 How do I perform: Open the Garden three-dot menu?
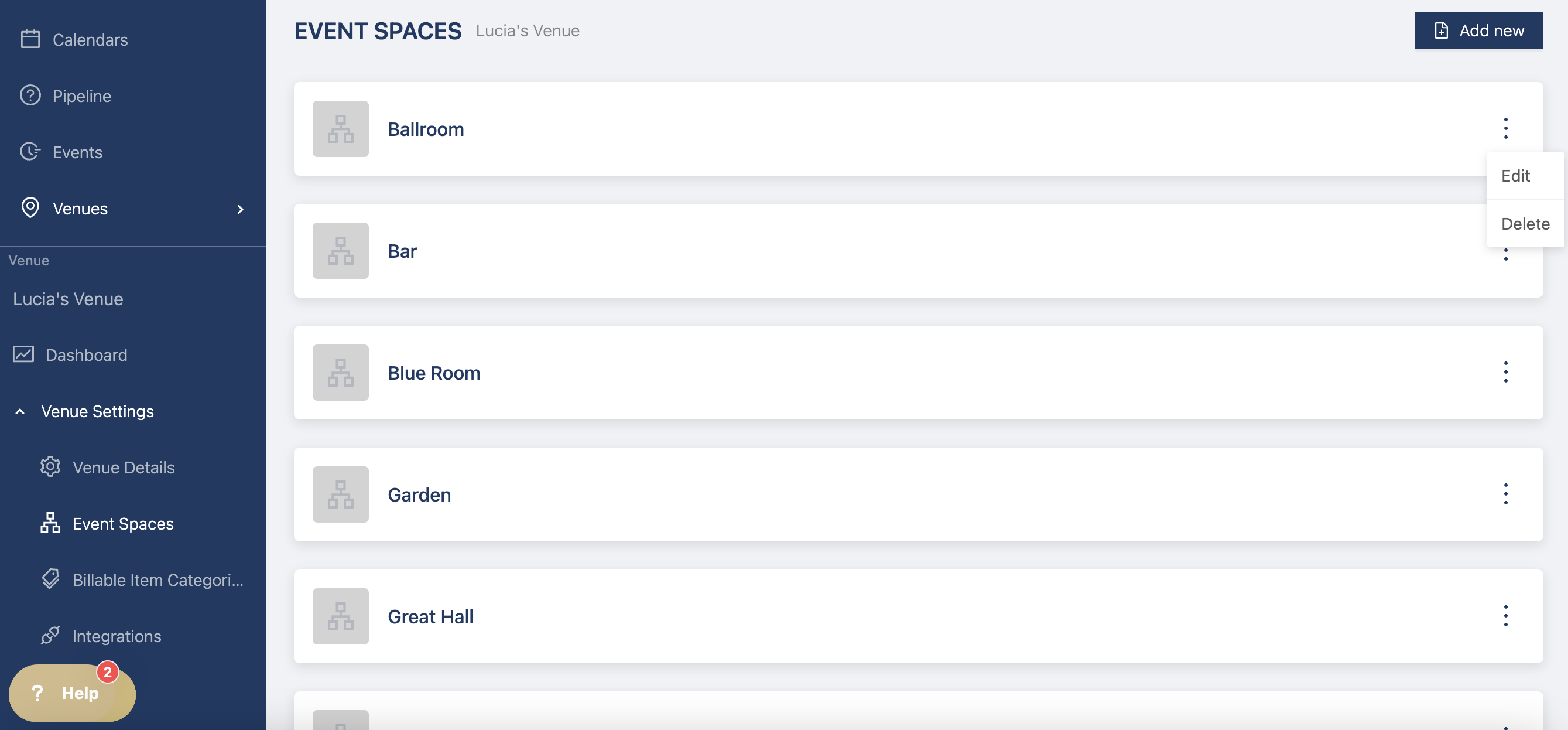click(1505, 494)
